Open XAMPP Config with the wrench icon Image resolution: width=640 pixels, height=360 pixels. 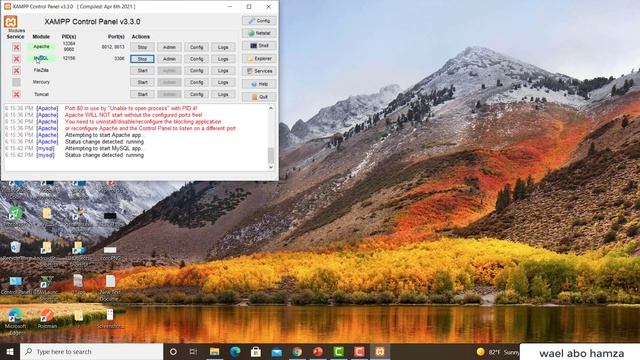259,21
